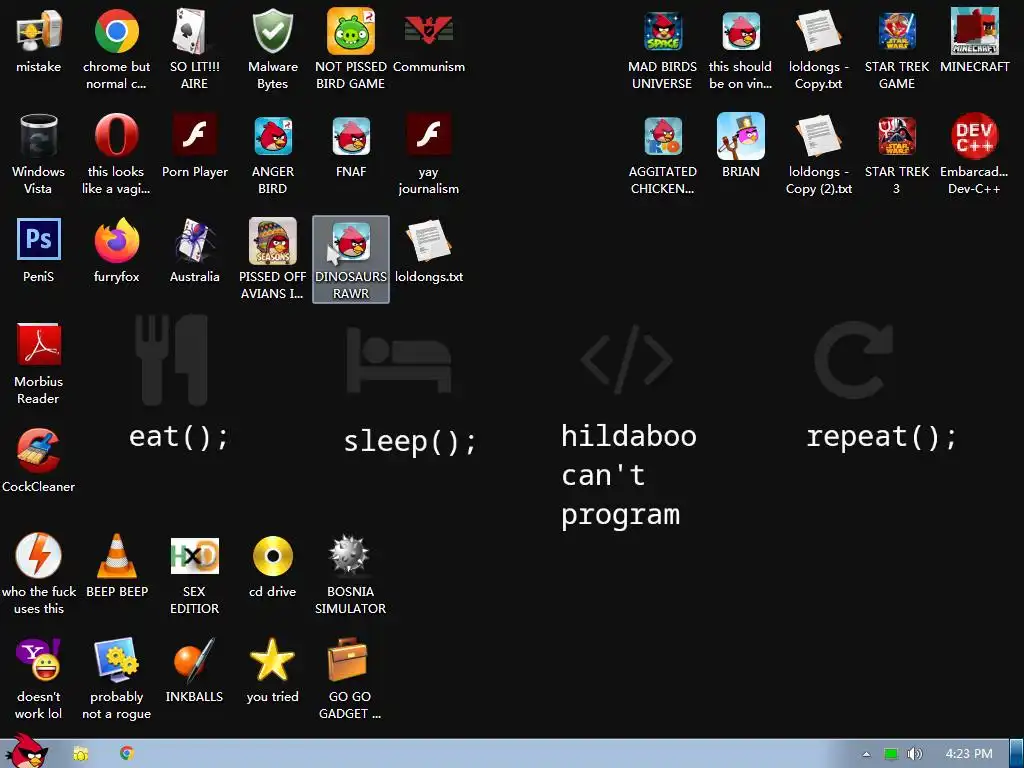Open the 'Morbius Reader' PDF icon
This screenshot has width=1024, height=768.
[x=39, y=345]
